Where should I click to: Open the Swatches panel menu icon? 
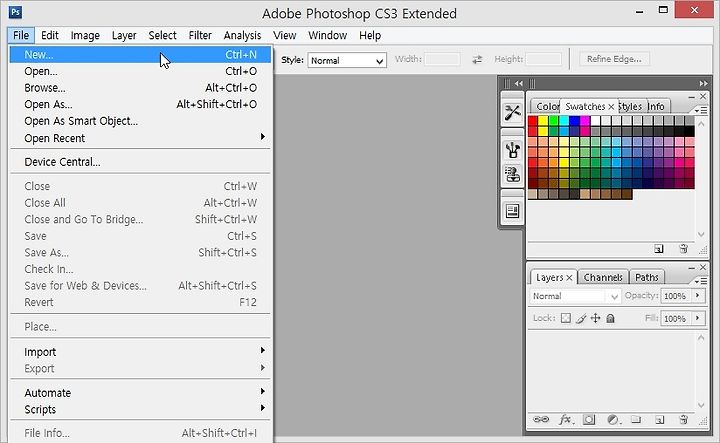coord(701,111)
